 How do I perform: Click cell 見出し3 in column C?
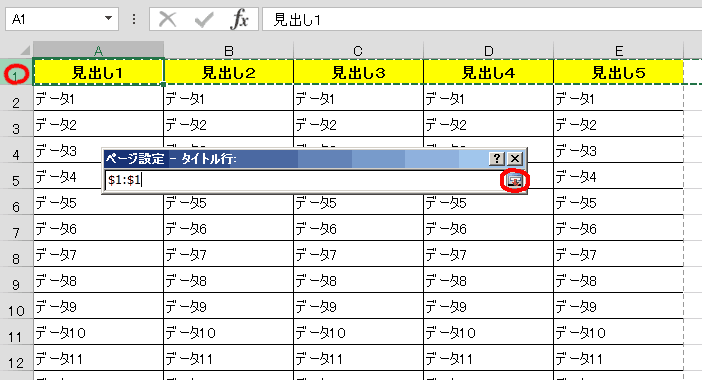coord(359,72)
